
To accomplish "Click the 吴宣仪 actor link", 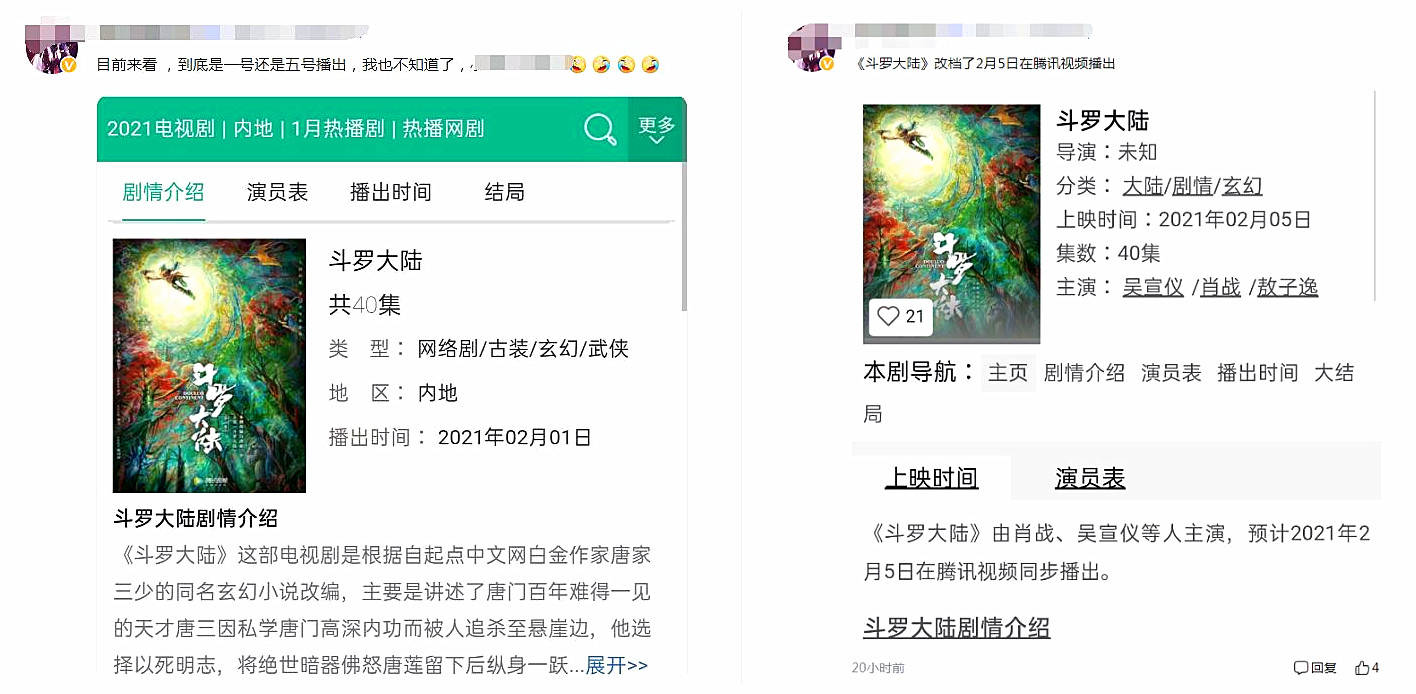I will pos(1153,287).
